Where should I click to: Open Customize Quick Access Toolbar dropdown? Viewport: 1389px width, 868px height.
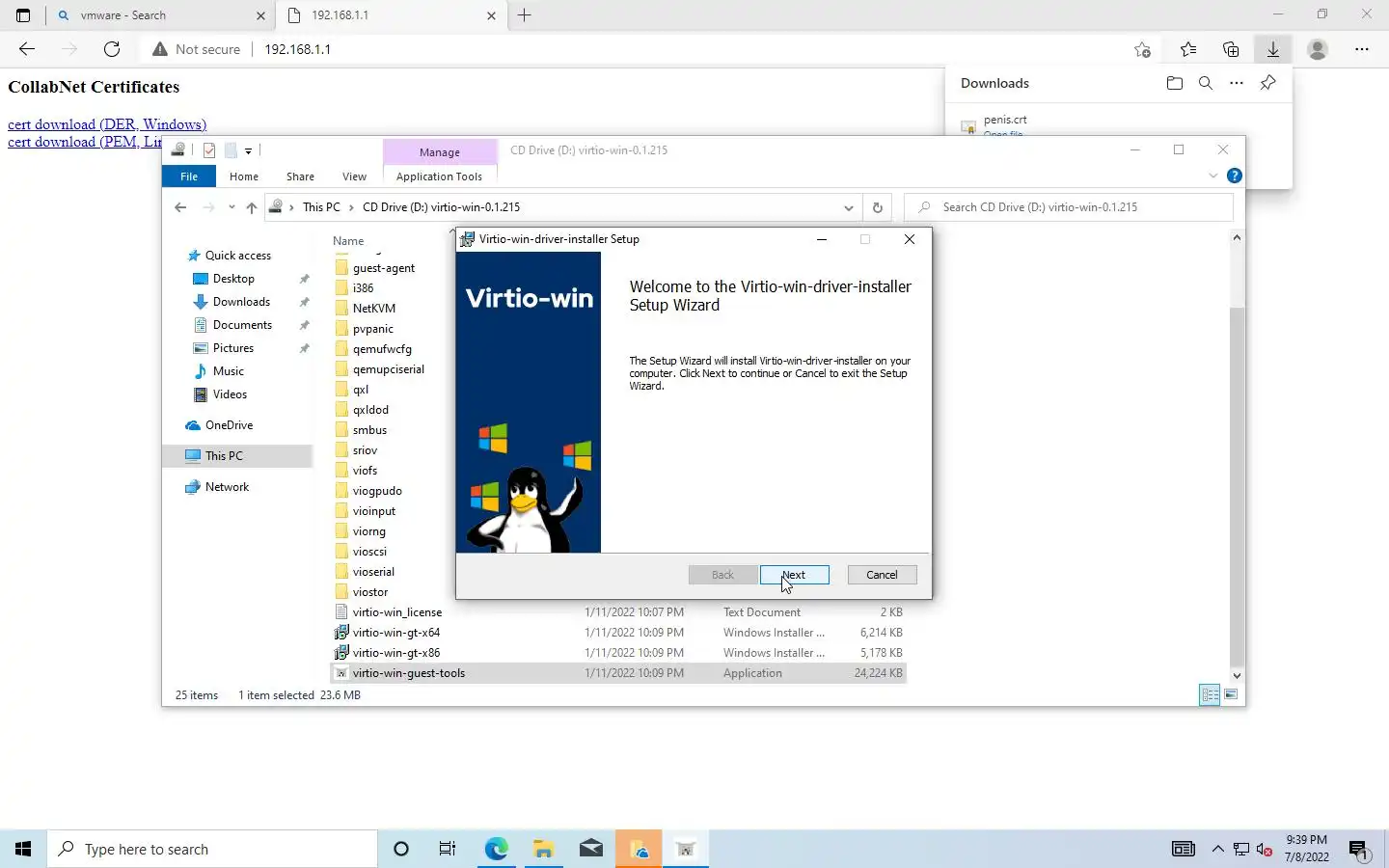[x=248, y=150]
